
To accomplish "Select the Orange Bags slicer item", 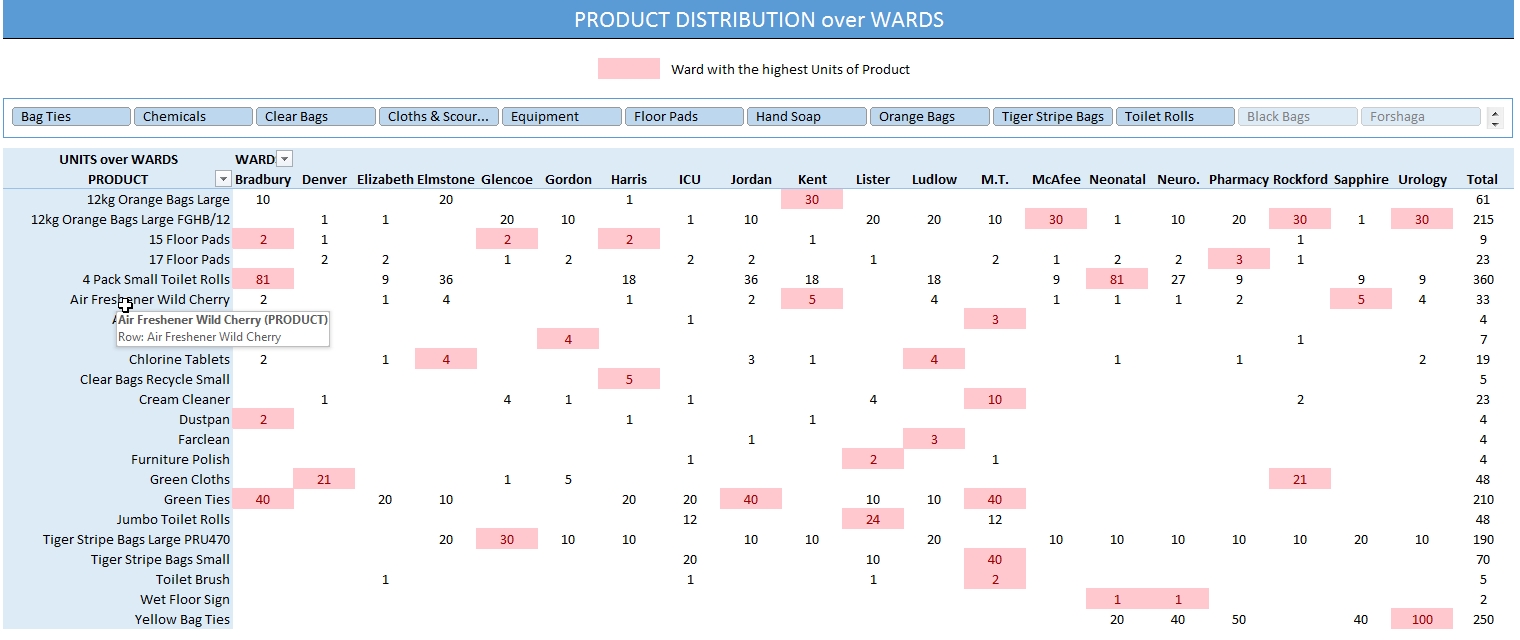I will point(929,117).
